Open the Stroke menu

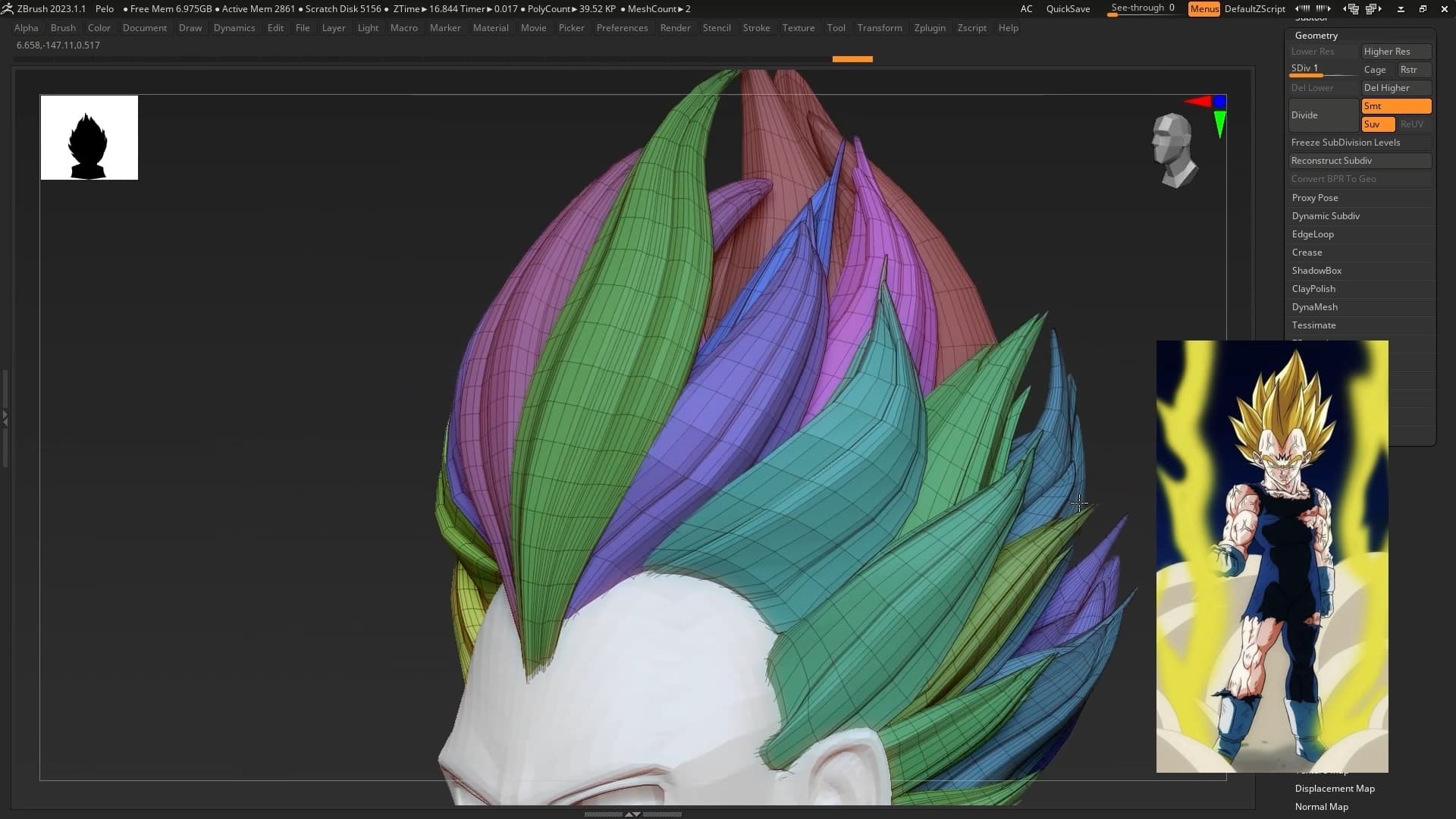pyautogui.click(x=756, y=28)
